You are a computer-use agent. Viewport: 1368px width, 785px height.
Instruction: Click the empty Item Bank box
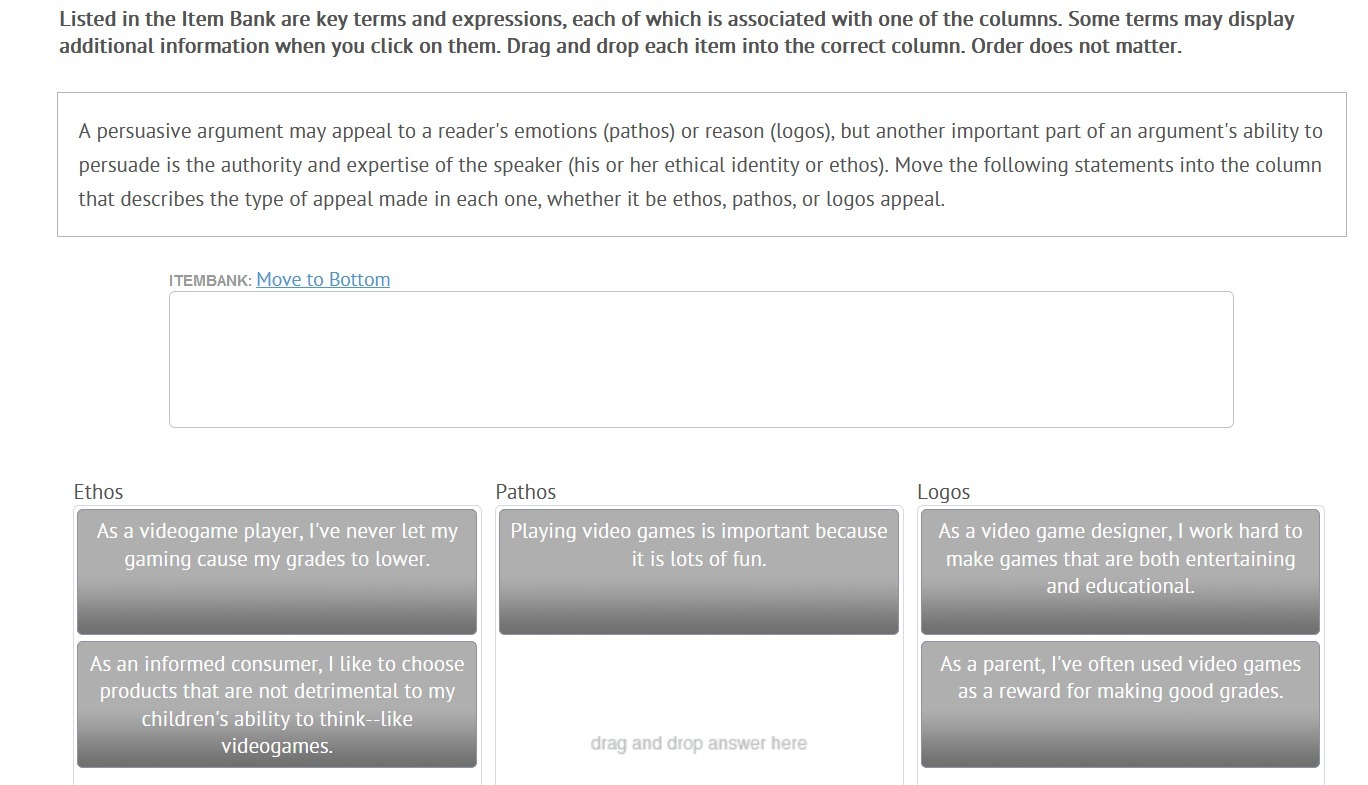click(x=700, y=360)
